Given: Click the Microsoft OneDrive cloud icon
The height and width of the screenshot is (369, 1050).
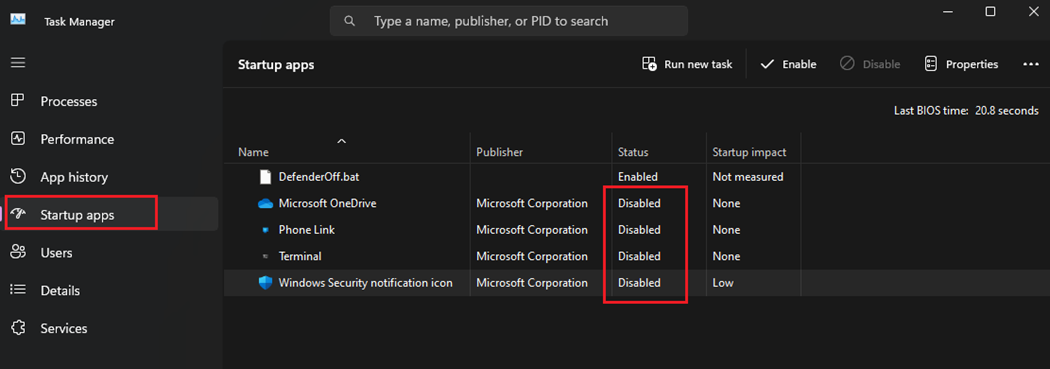Looking at the screenshot, I should coord(266,203).
